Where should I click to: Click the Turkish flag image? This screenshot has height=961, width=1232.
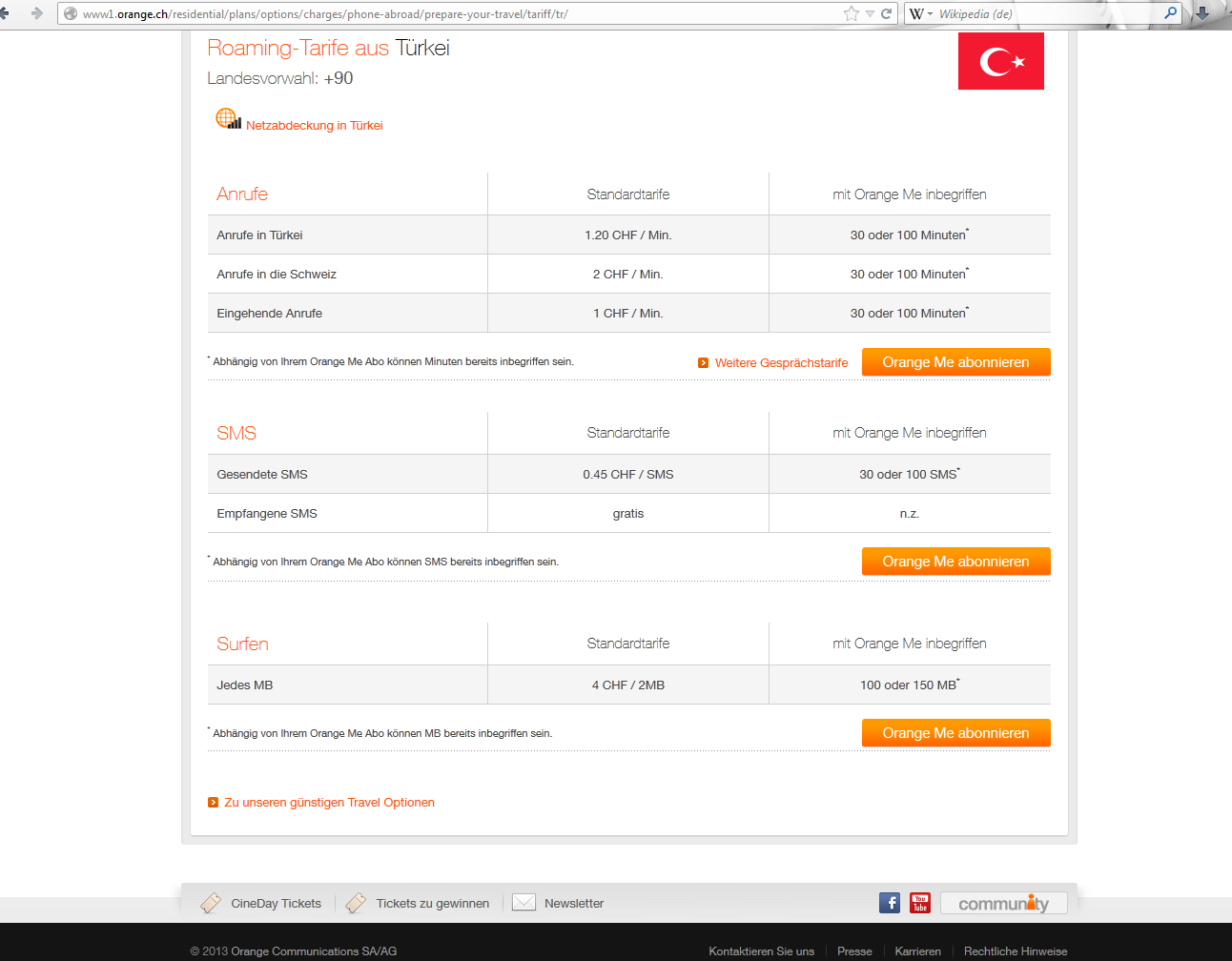1001,61
